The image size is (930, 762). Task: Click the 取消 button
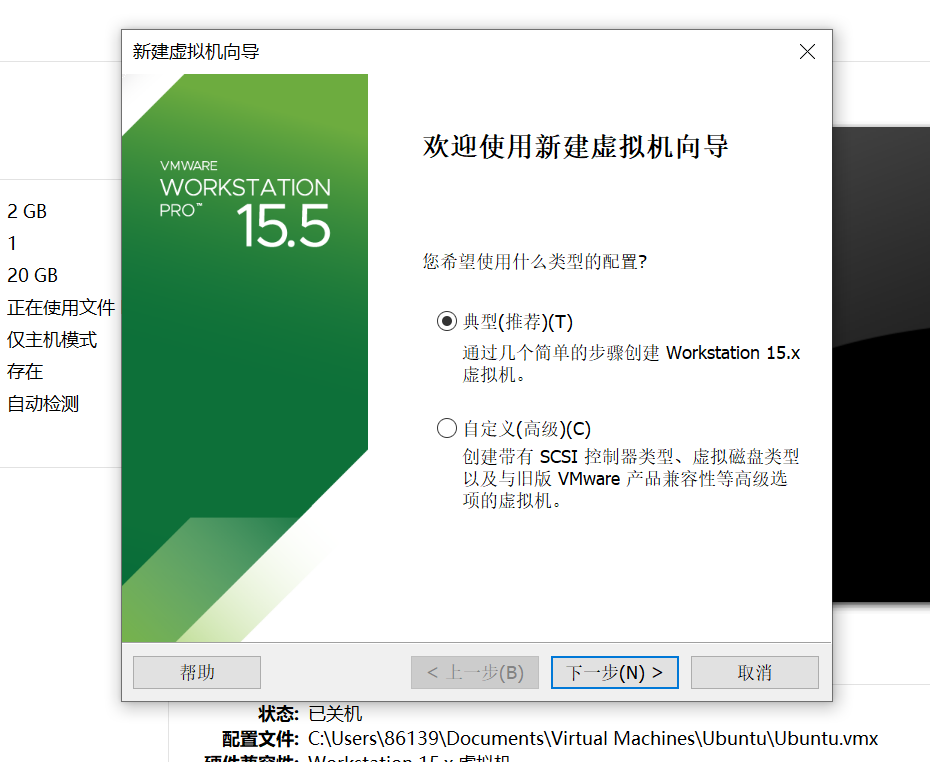(x=754, y=672)
